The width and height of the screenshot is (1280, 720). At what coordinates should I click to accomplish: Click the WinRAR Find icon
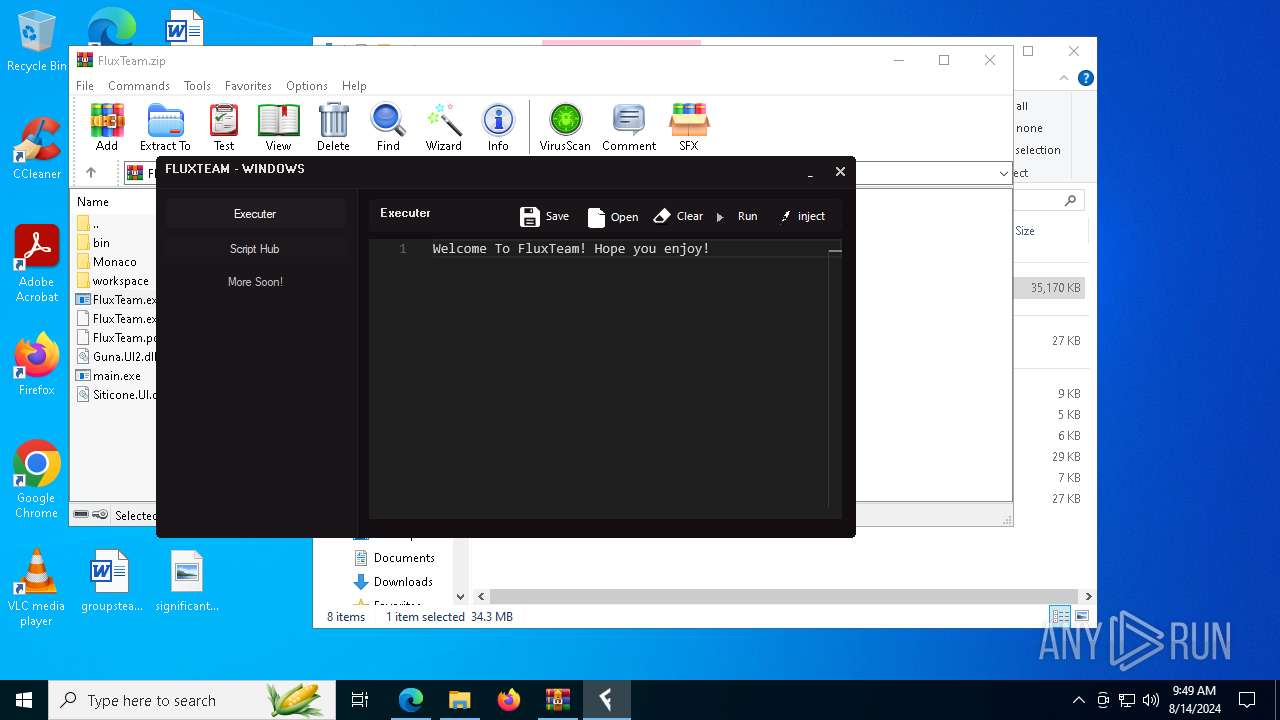pos(388,127)
